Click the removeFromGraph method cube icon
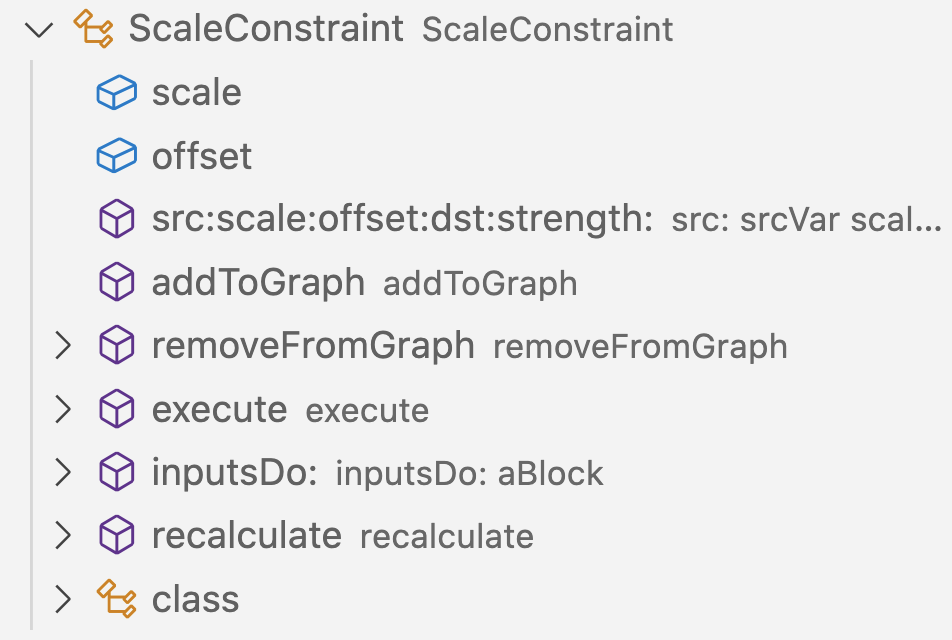The height and width of the screenshot is (640, 952). (x=117, y=345)
